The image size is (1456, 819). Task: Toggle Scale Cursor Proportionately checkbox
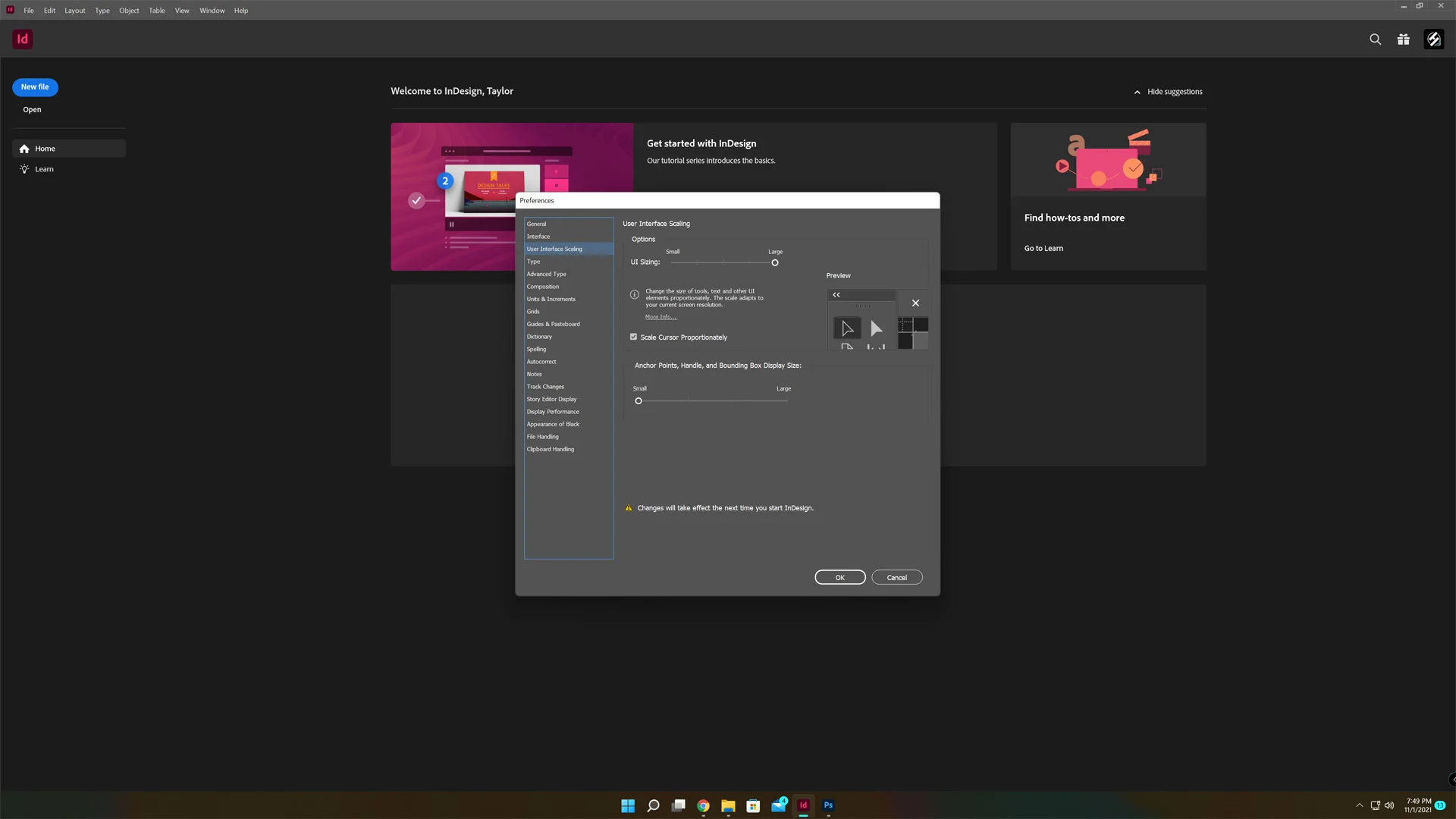click(x=633, y=337)
